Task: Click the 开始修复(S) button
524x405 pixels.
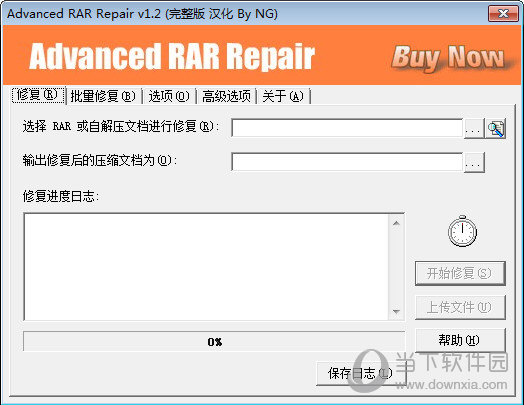Action: point(460,273)
